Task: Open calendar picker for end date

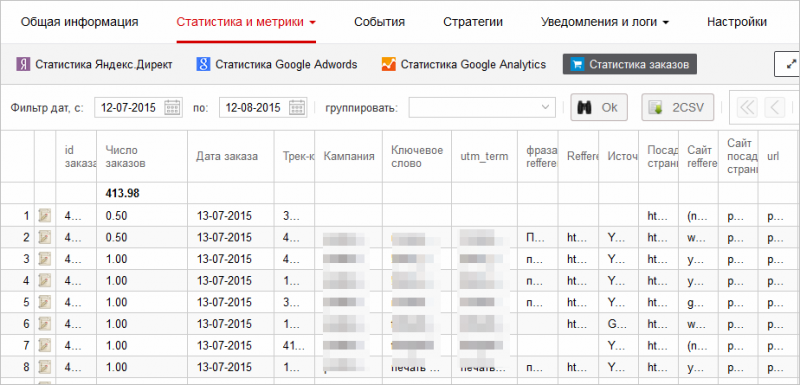Action: click(x=297, y=108)
